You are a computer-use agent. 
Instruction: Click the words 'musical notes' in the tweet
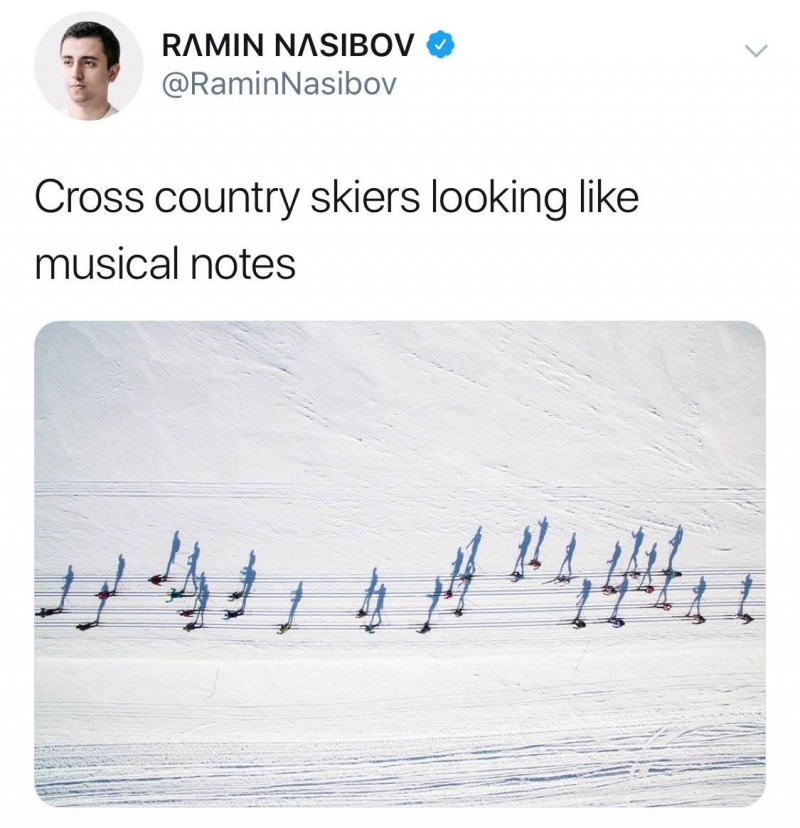[x=165, y=264]
